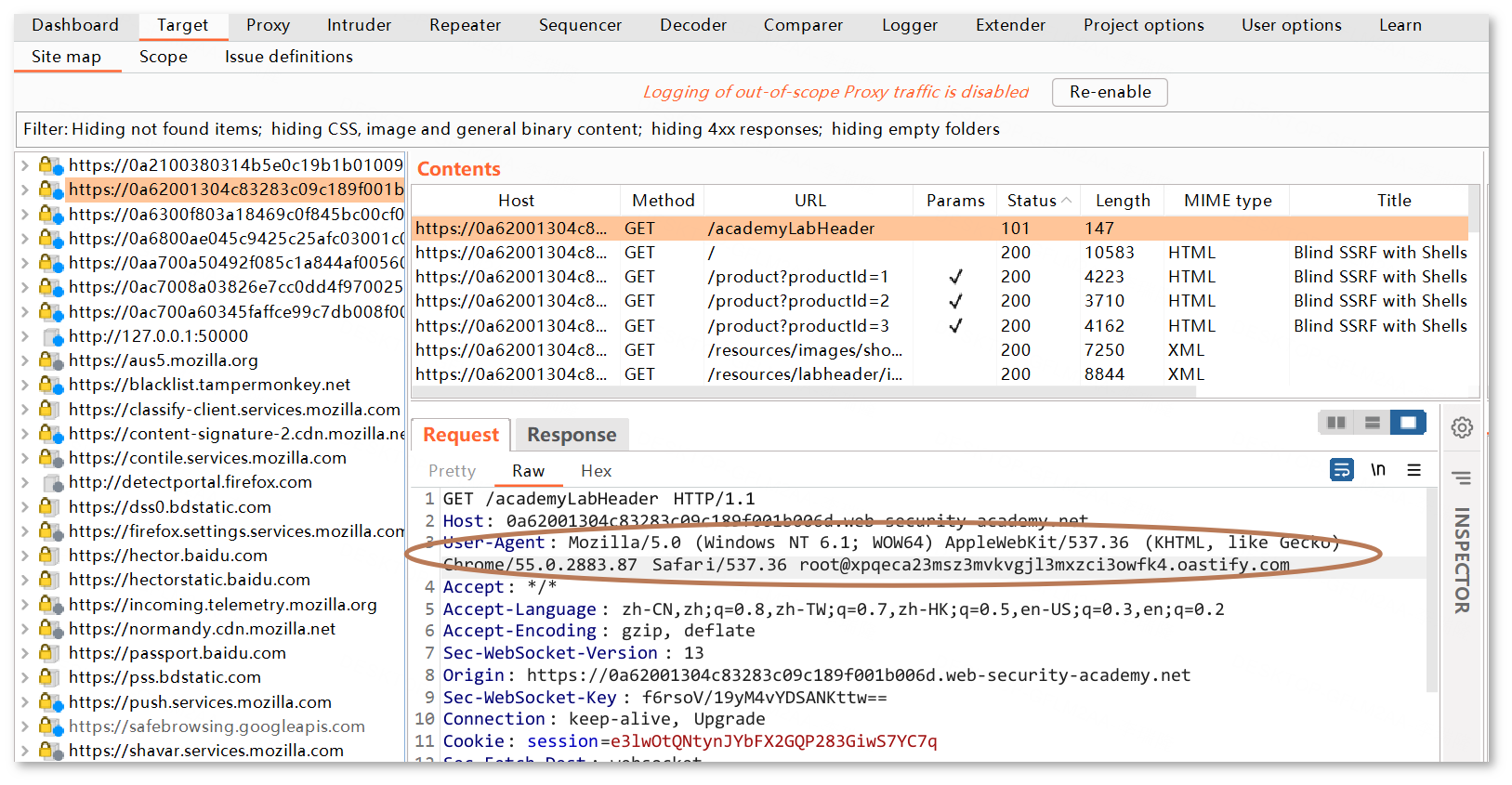Click the Re-enable button
The width and height of the screenshot is (1512, 785).
tap(1110, 92)
